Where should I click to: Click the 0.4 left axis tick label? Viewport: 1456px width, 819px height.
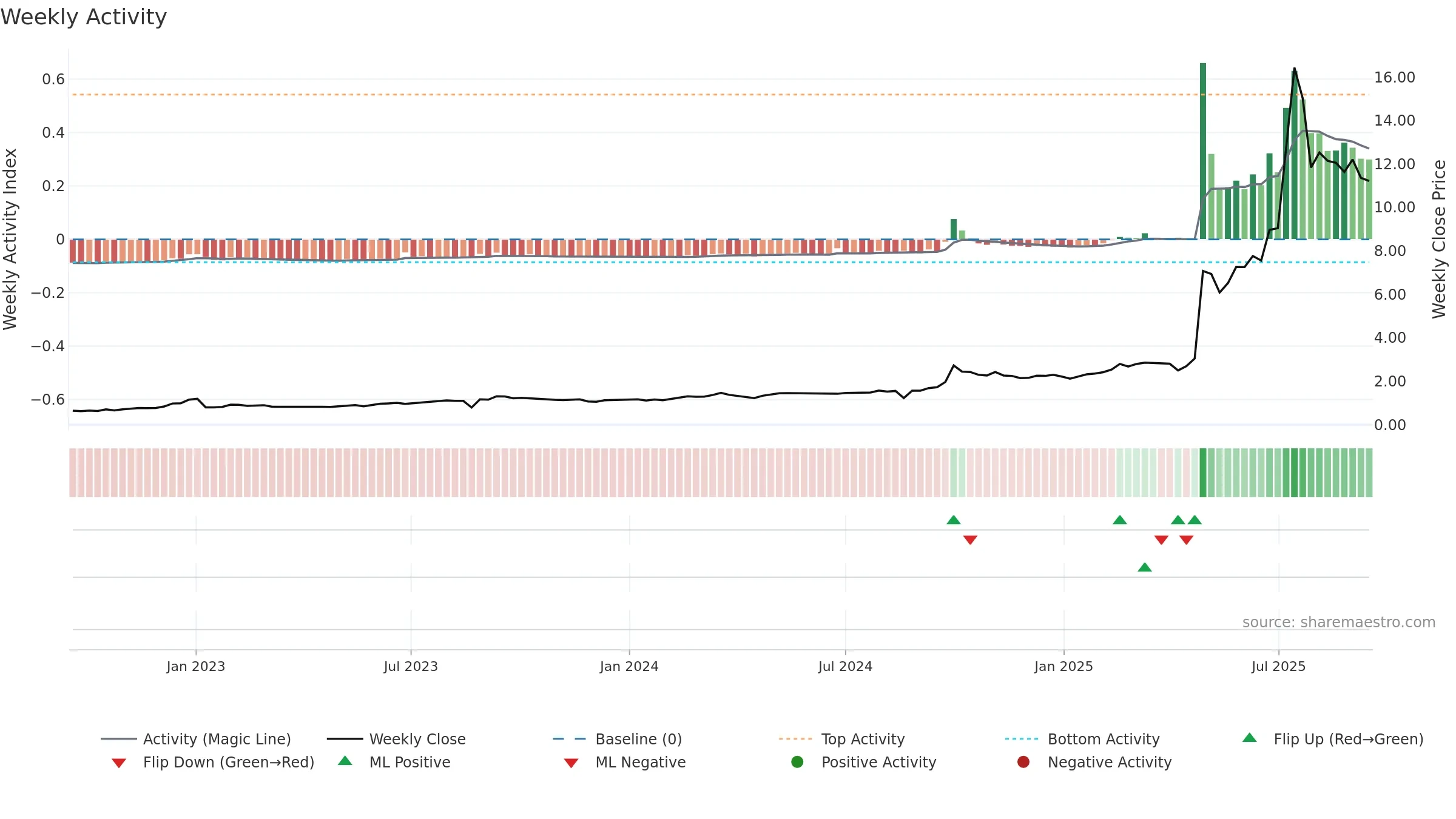pos(53,133)
